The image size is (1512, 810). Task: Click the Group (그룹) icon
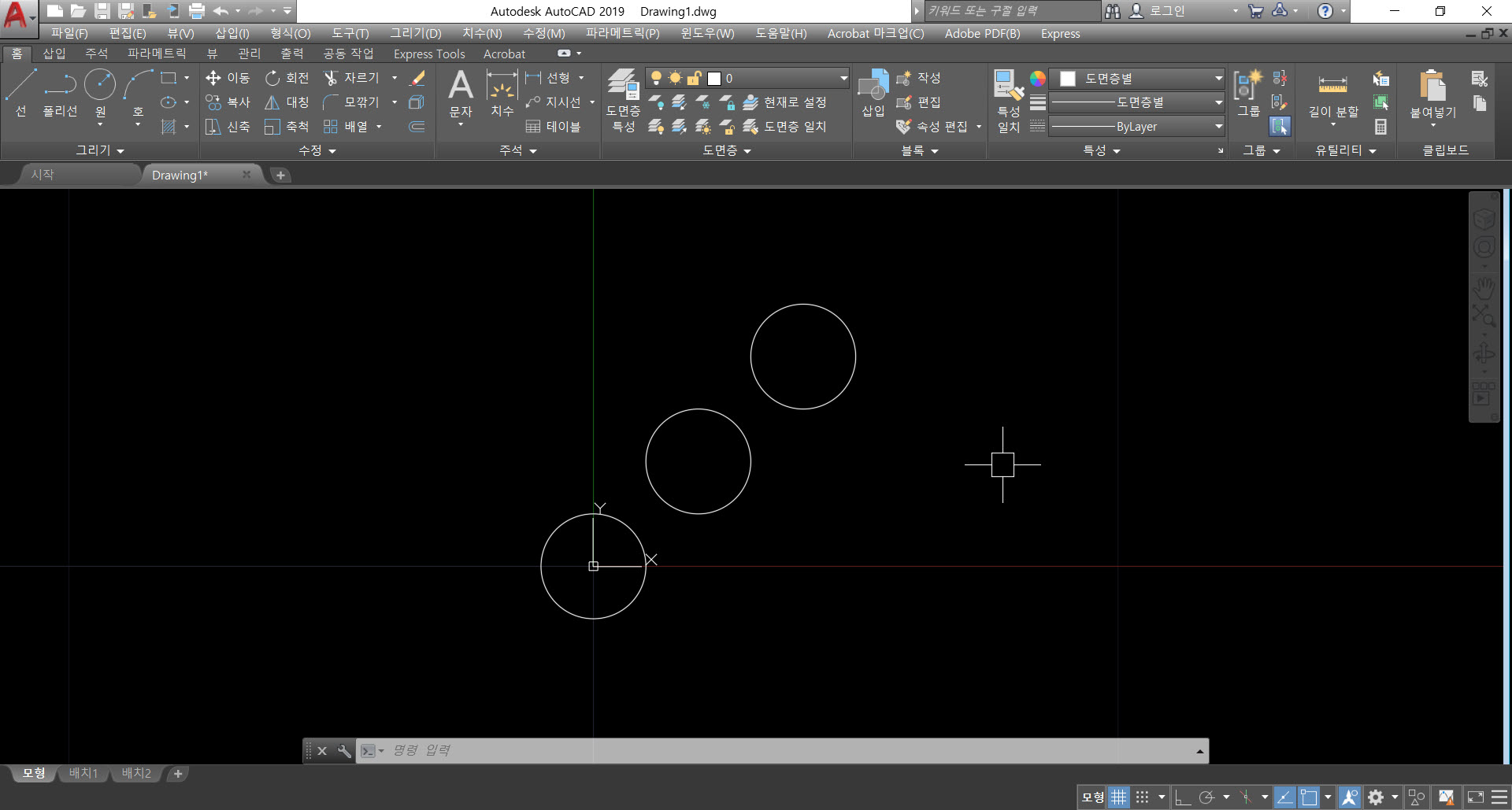coord(1248,94)
